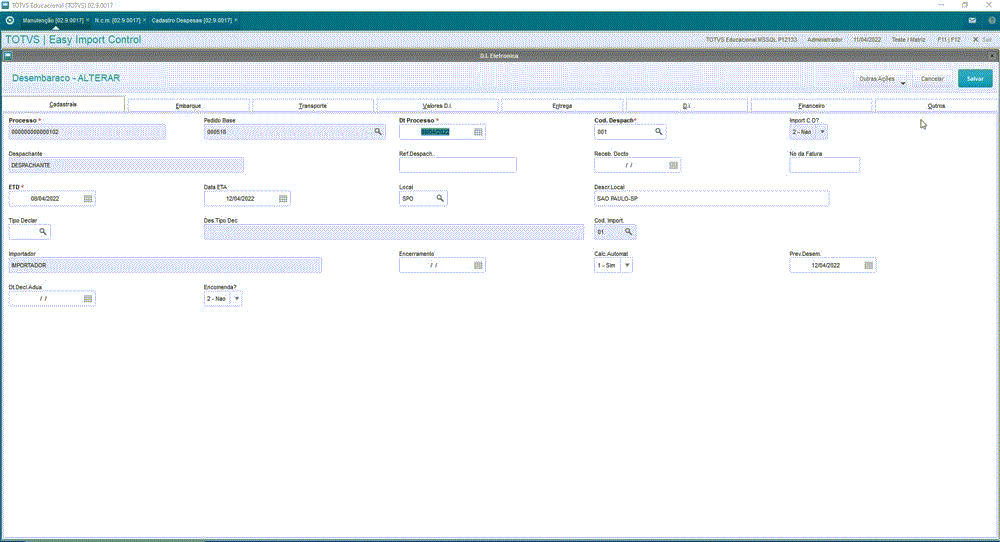Image resolution: width=1000 pixels, height=542 pixels.
Task: Click the help icon in top bar
Action: click(992, 20)
